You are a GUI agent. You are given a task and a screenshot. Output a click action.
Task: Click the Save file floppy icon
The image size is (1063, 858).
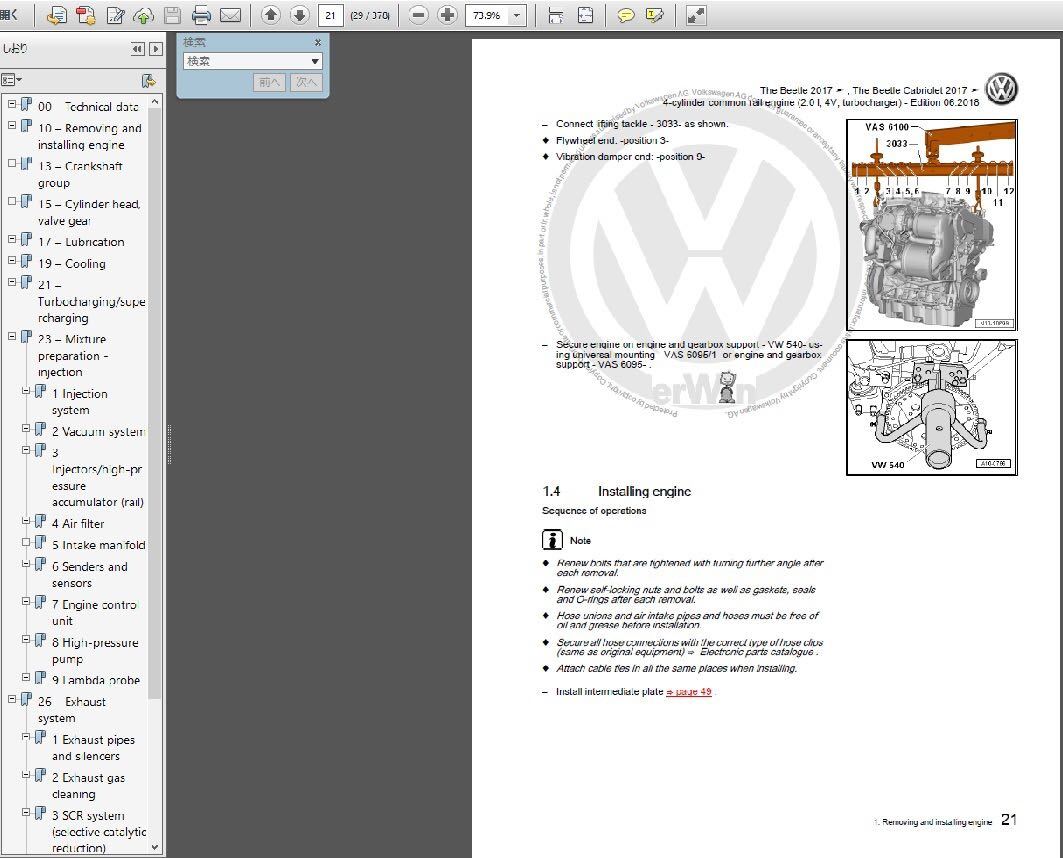pos(172,15)
